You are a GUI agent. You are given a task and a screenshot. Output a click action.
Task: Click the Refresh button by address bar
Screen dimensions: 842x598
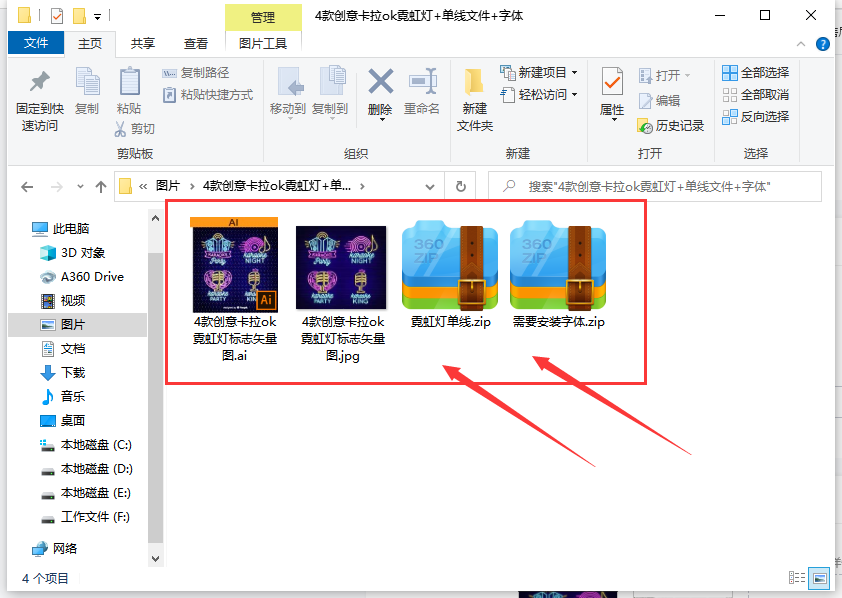coord(461,186)
